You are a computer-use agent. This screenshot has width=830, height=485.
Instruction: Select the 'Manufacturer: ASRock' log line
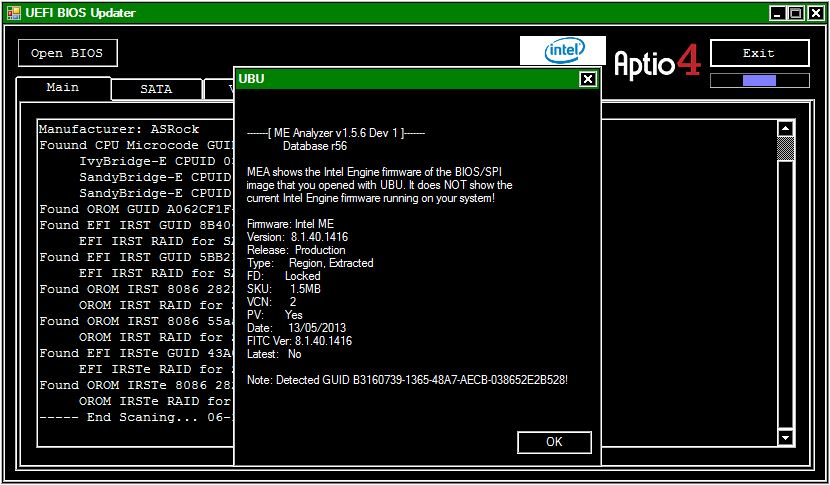pos(119,129)
